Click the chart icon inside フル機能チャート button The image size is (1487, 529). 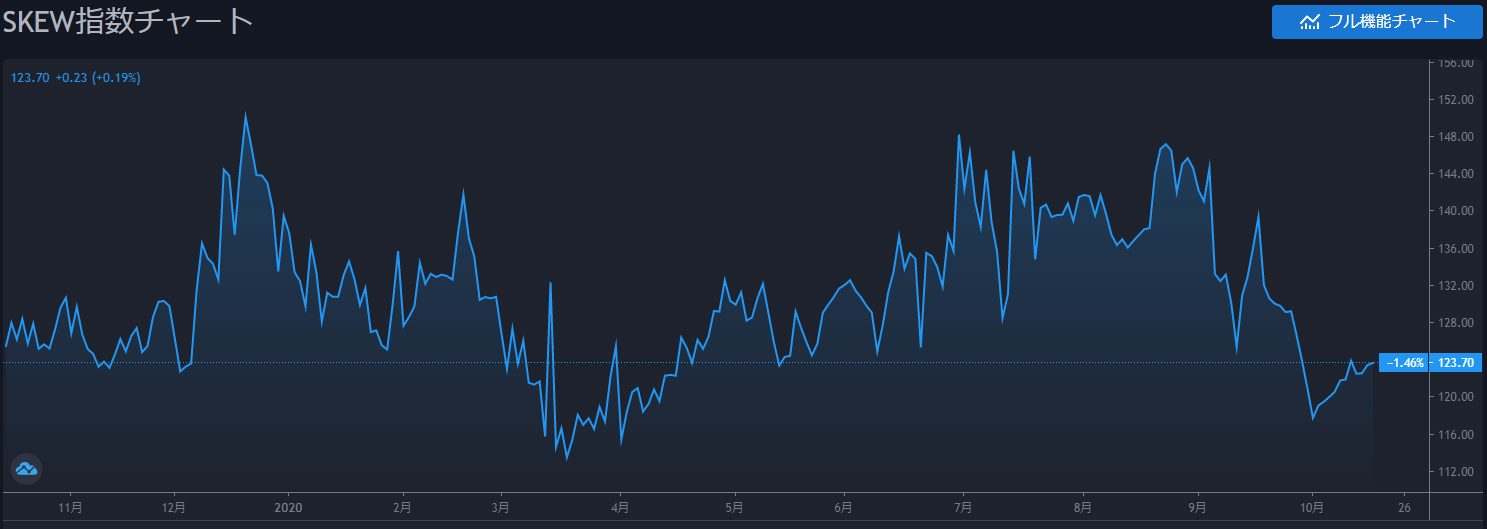[1309, 22]
